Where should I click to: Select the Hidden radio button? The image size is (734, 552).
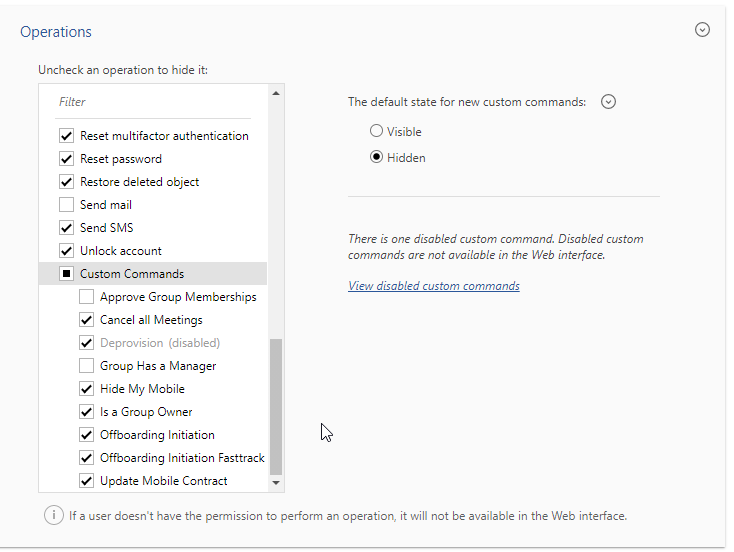coord(376,157)
